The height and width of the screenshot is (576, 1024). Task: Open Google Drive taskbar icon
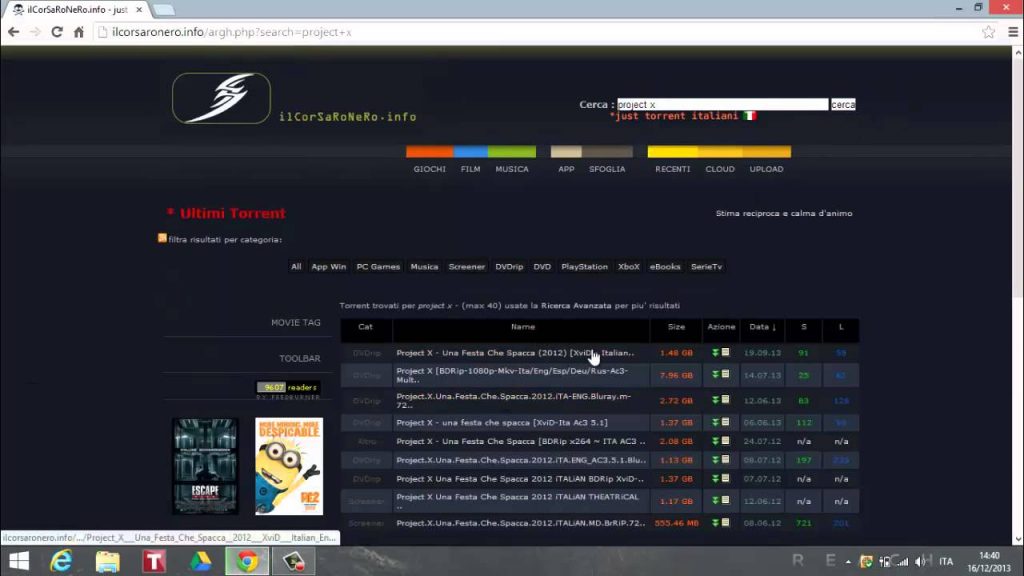pos(200,561)
